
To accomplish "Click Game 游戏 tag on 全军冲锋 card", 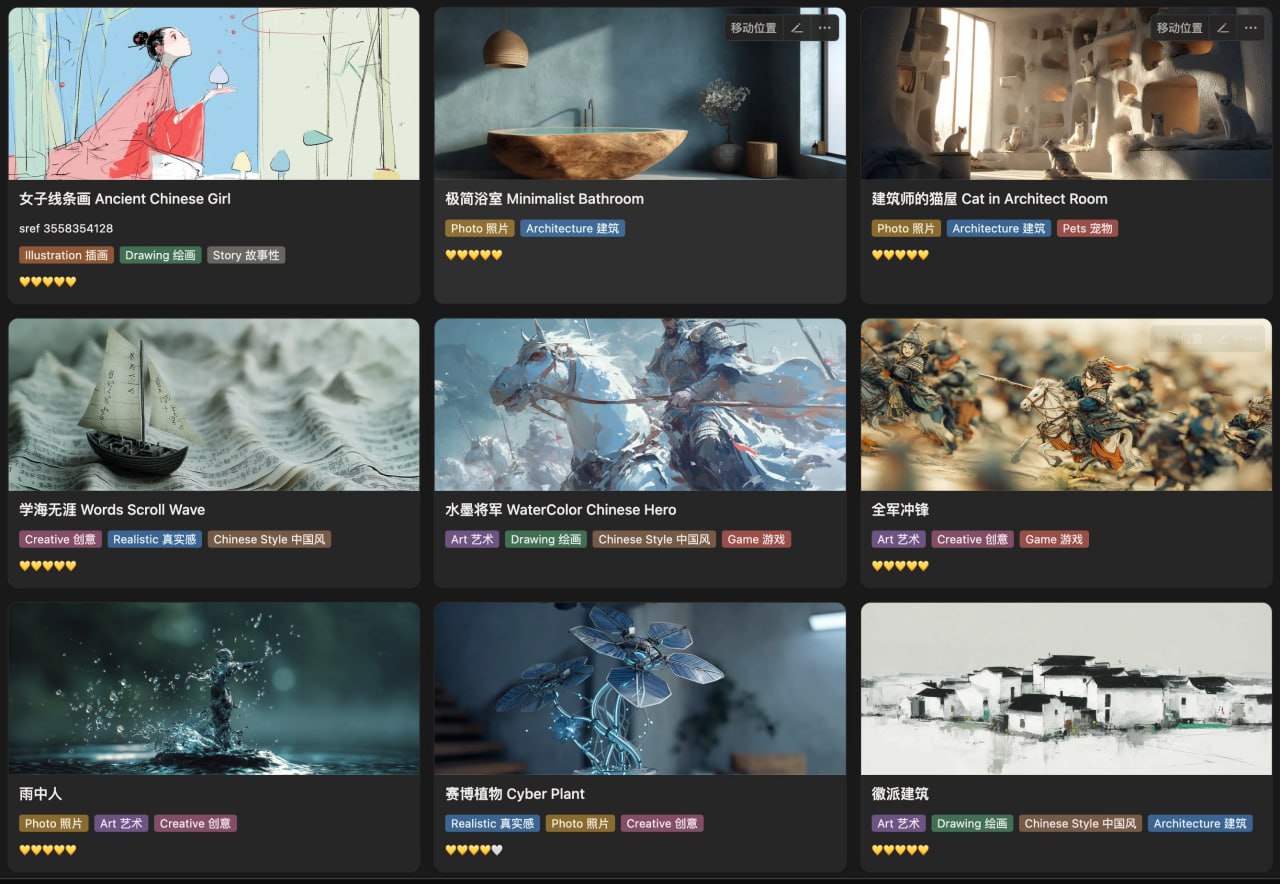I will tap(1054, 540).
